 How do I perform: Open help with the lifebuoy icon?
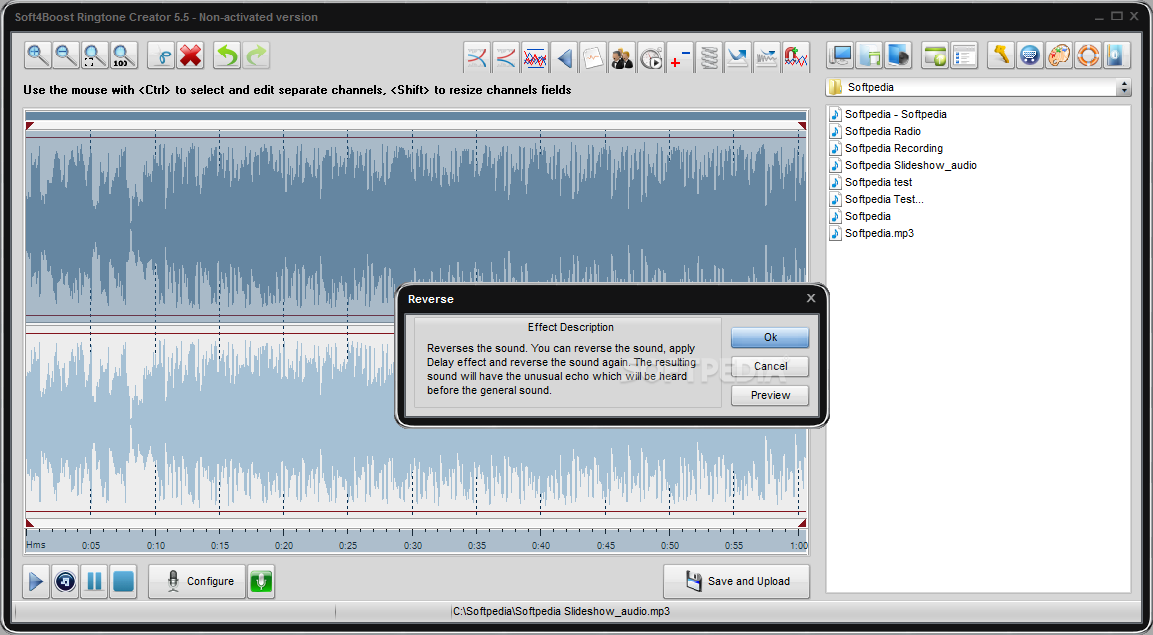[1088, 55]
